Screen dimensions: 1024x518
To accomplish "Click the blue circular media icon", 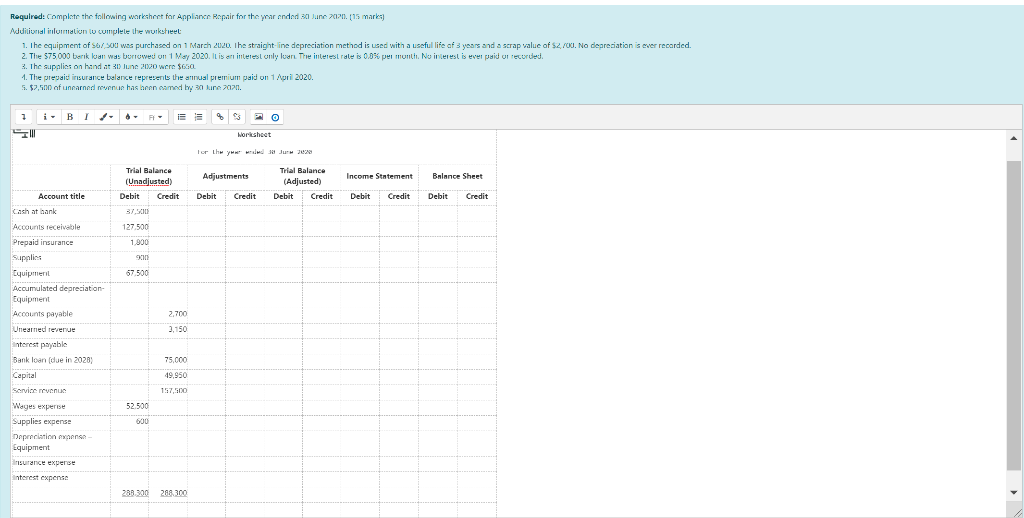I will click(x=275, y=117).
